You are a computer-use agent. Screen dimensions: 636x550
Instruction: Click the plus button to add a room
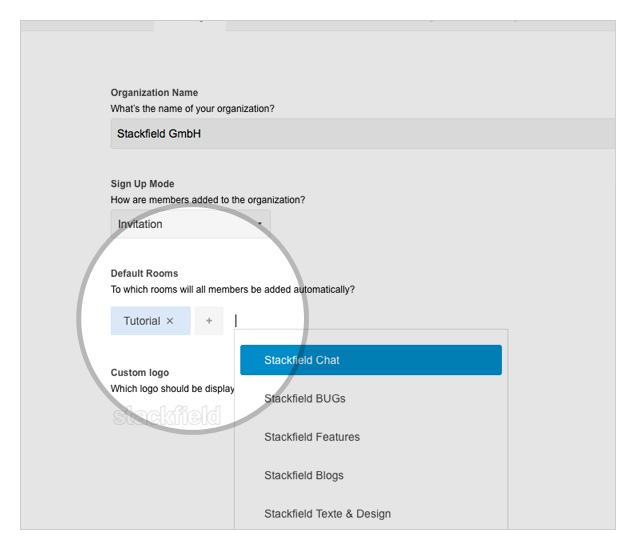(x=209, y=321)
